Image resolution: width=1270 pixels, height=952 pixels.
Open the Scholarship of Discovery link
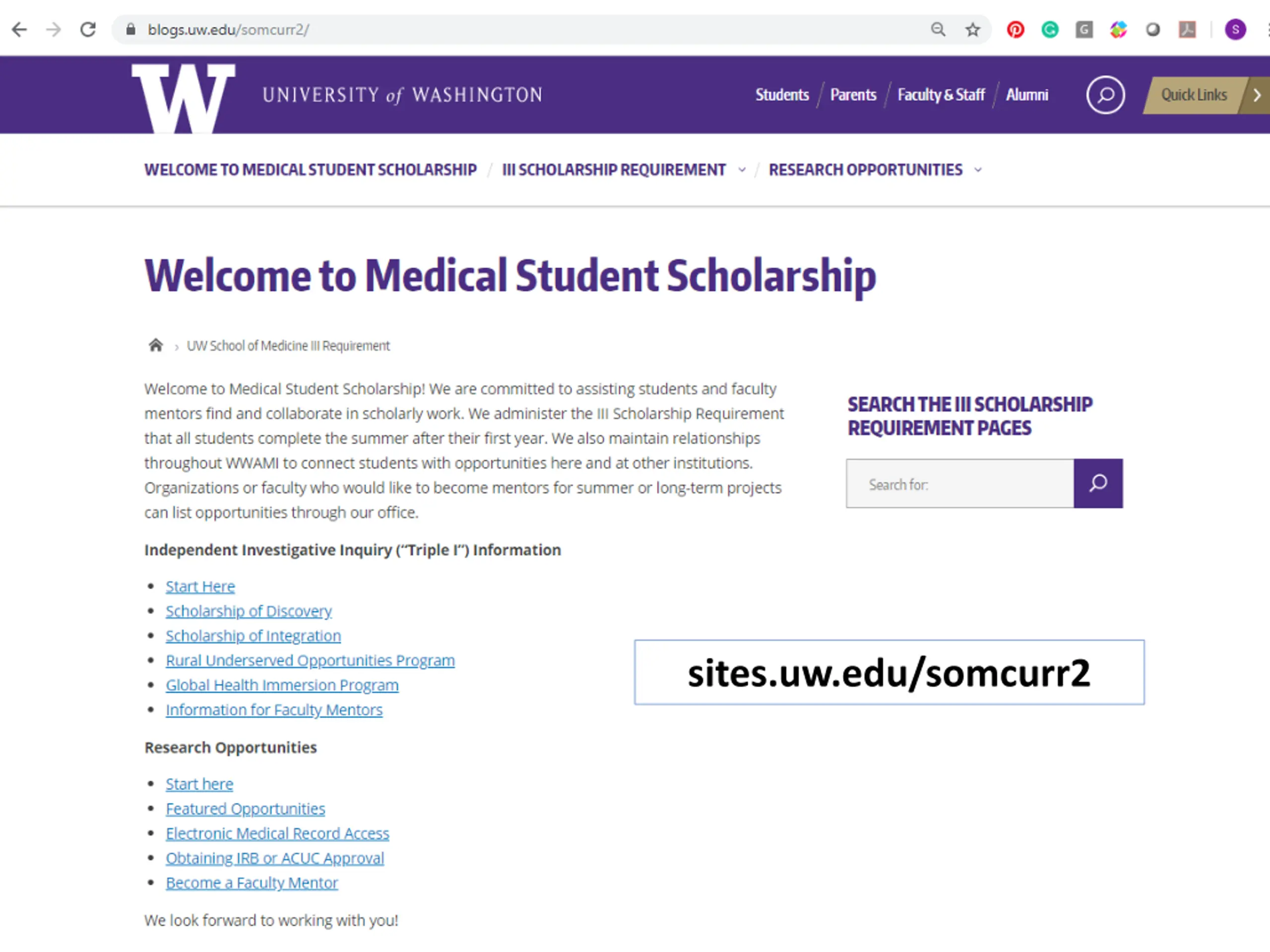[249, 611]
